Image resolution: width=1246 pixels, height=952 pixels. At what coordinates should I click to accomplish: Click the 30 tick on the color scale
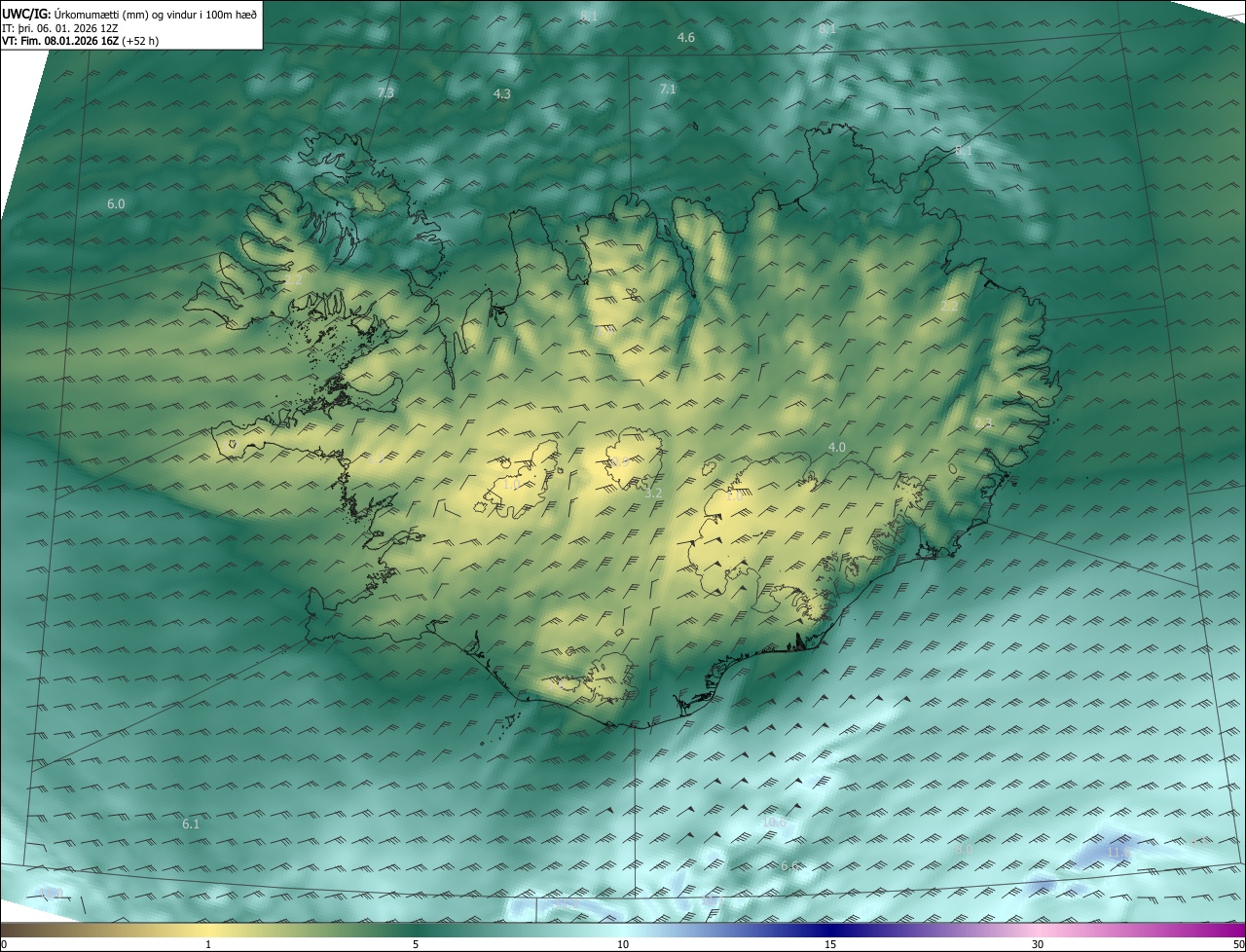click(x=1038, y=944)
